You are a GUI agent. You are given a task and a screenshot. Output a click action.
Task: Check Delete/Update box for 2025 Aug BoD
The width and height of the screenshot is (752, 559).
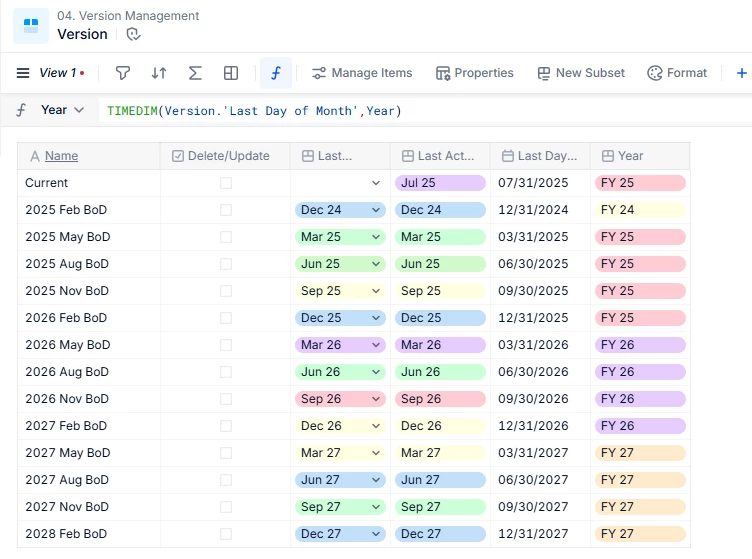click(226, 264)
